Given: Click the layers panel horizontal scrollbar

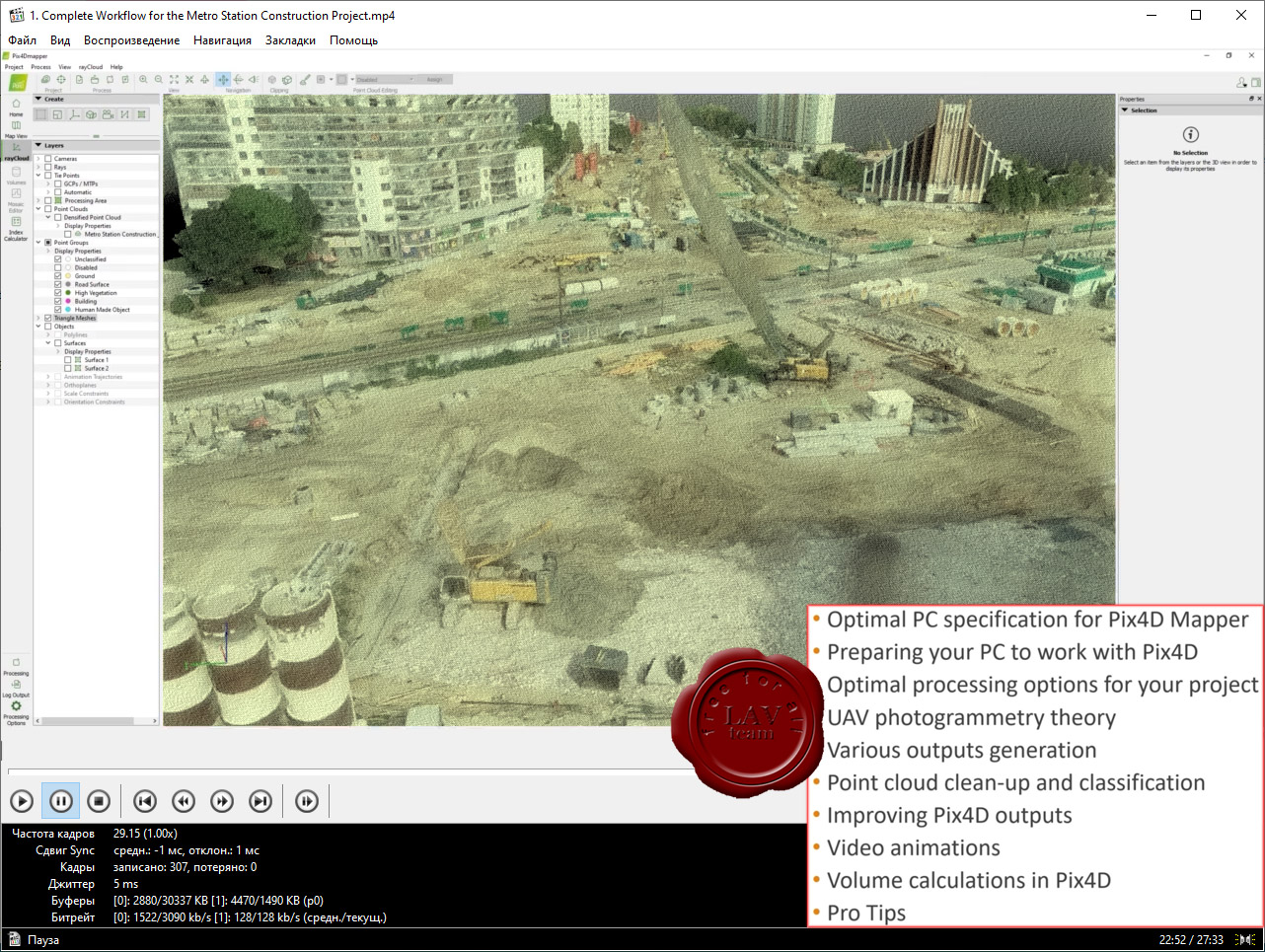Looking at the screenshot, I should click(x=97, y=721).
